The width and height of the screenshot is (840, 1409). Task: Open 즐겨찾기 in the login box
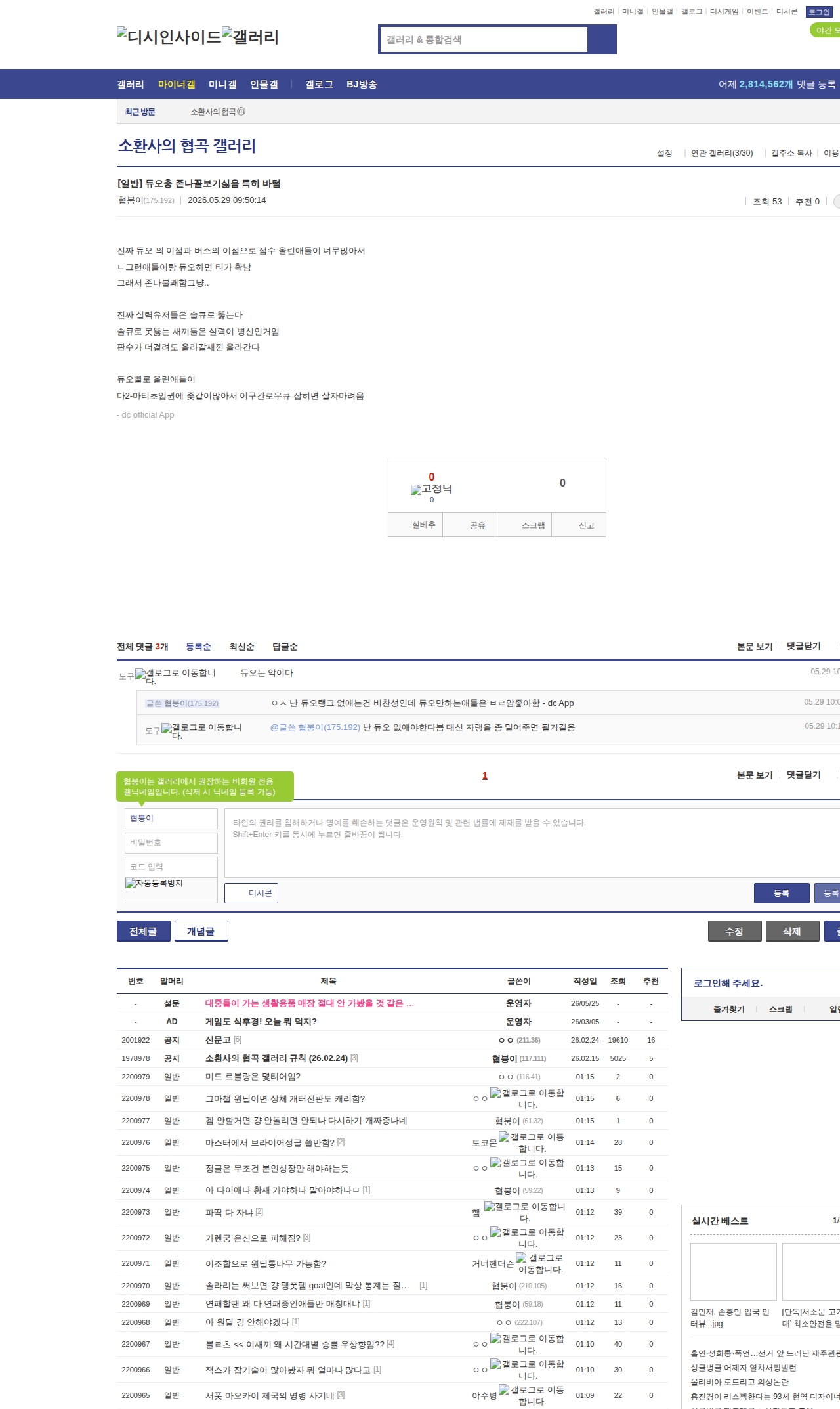point(728,1009)
